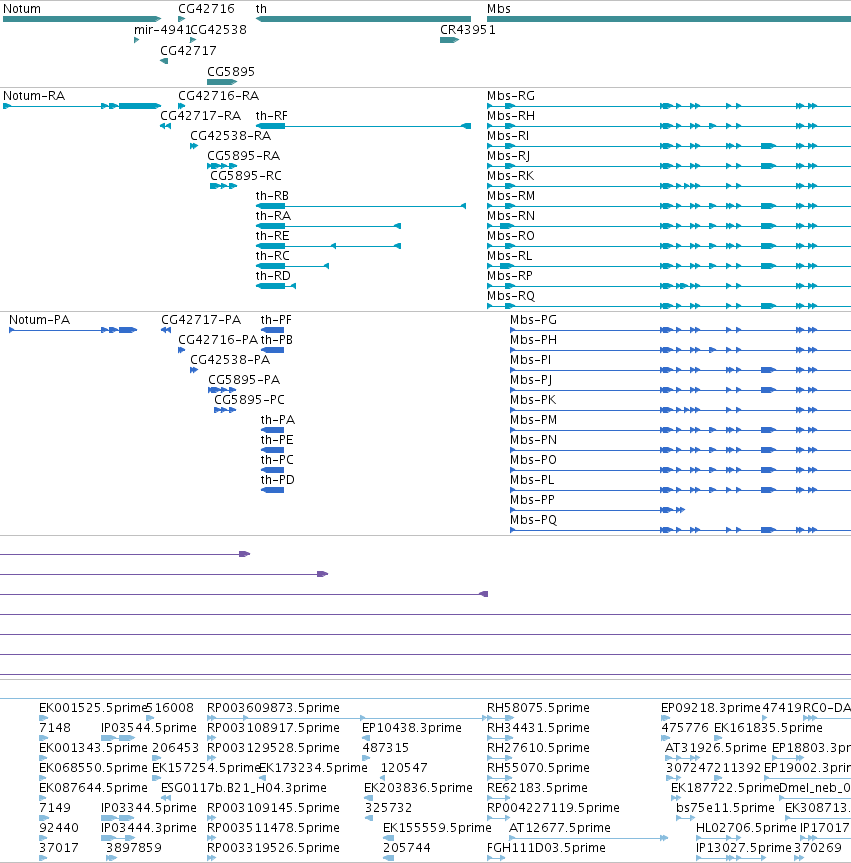Click the th-RF transcript label
The height and width of the screenshot is (863, 851).
tap(271, 116)
